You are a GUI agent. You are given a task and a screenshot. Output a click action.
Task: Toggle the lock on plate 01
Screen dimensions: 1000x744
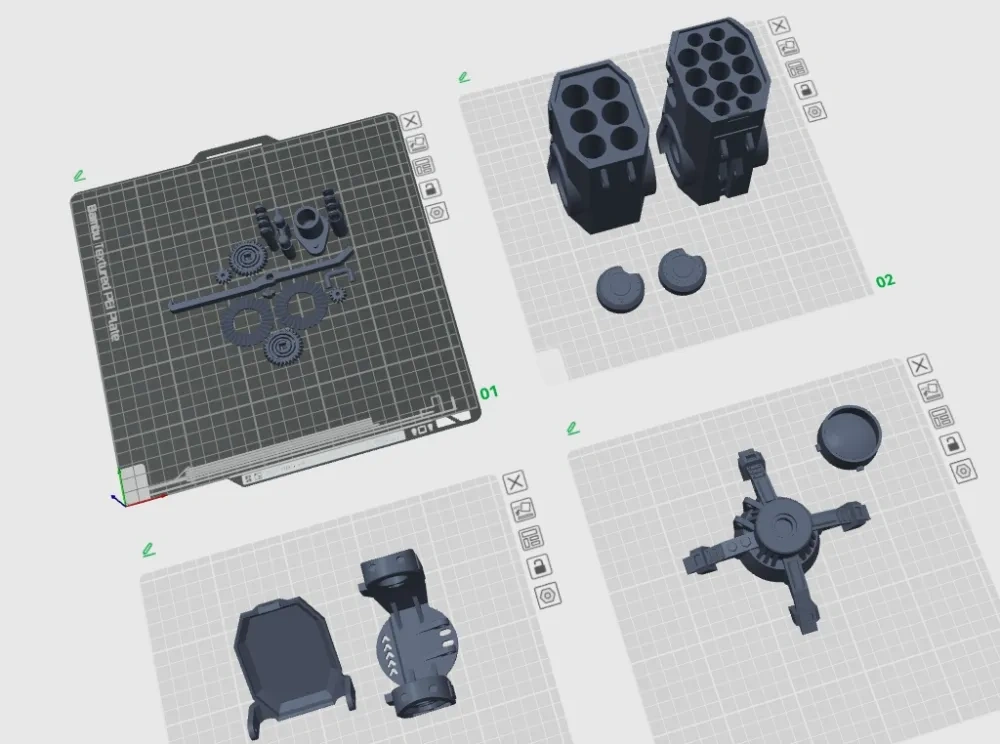pos(430,189)
